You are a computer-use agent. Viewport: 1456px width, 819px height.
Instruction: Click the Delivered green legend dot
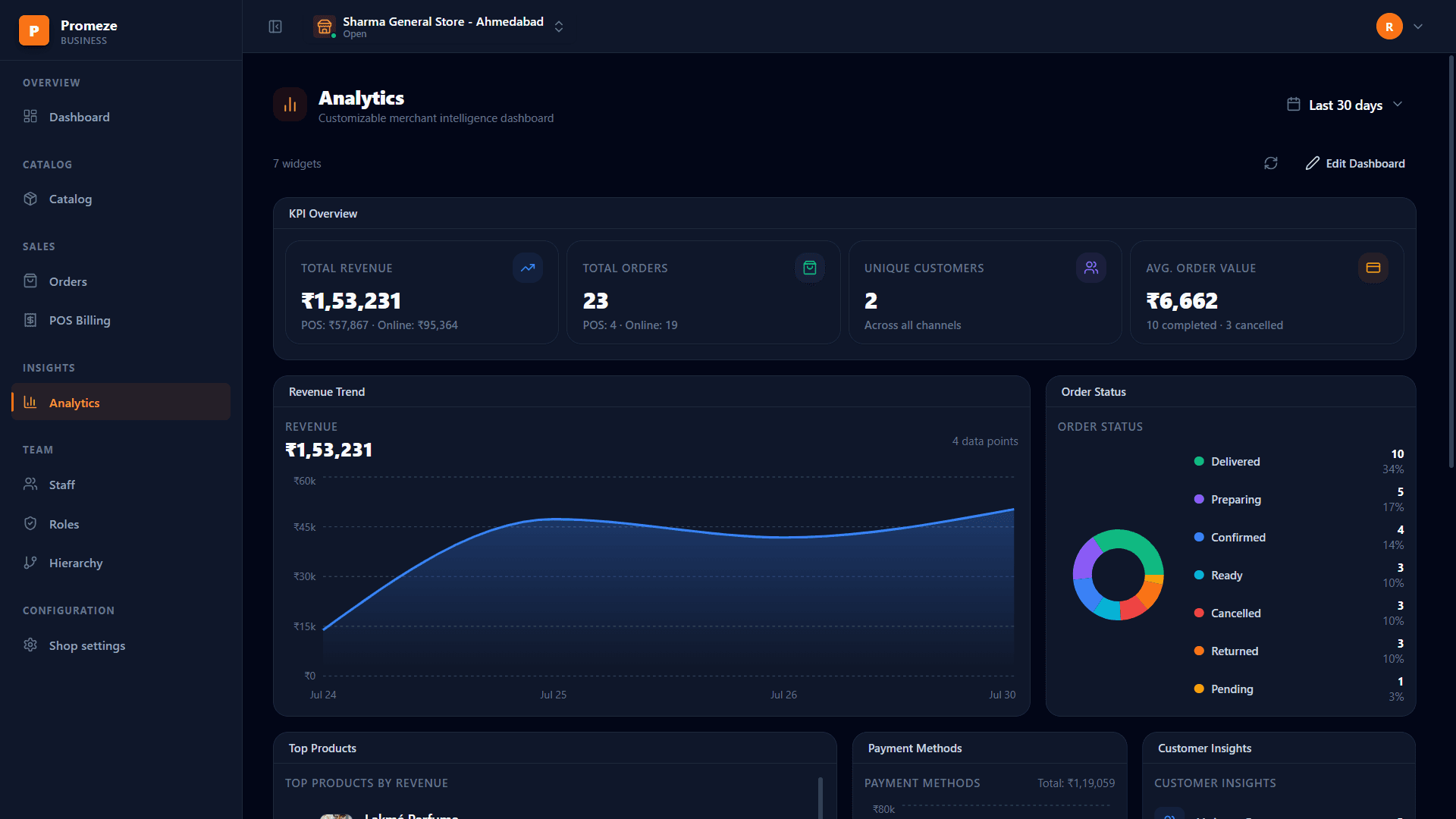1199,461
